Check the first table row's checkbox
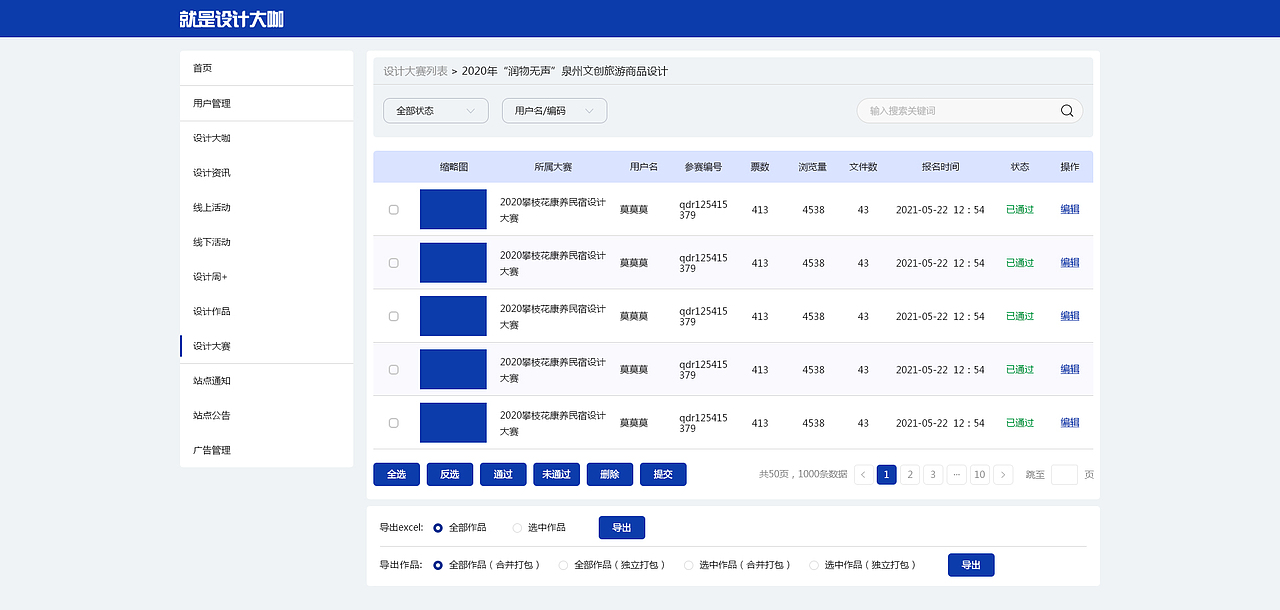The width and height of the screenshot is (1280, 610). pyautogui.click(x=393, y=209)
